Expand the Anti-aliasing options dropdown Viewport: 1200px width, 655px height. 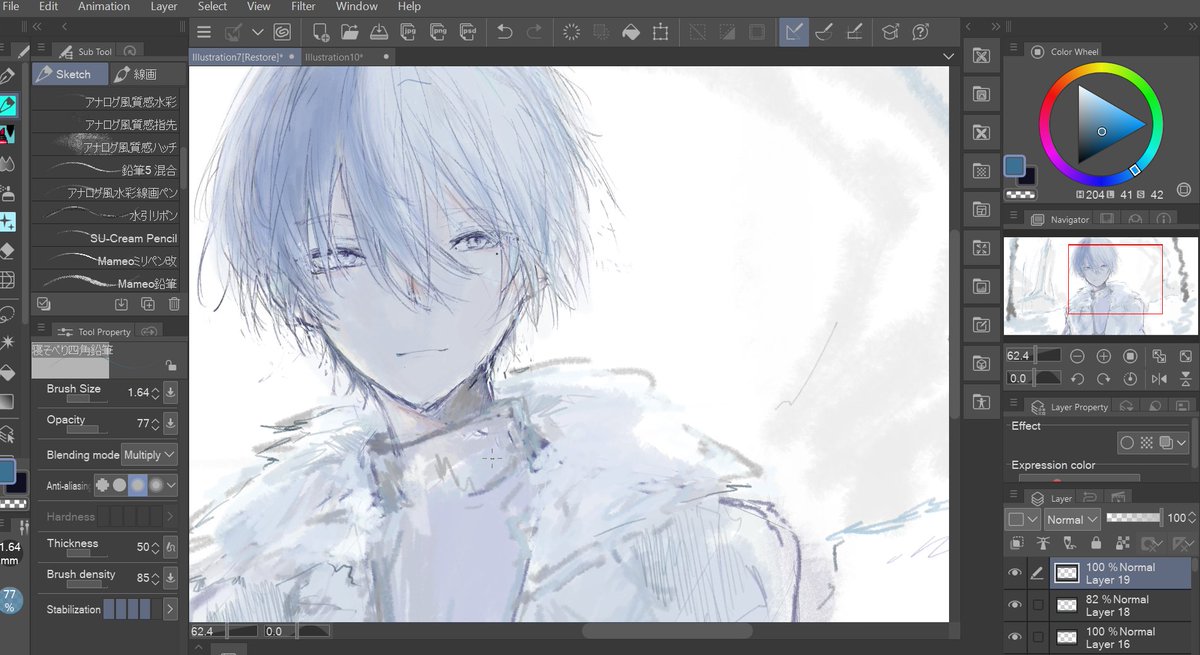[171, 485]
